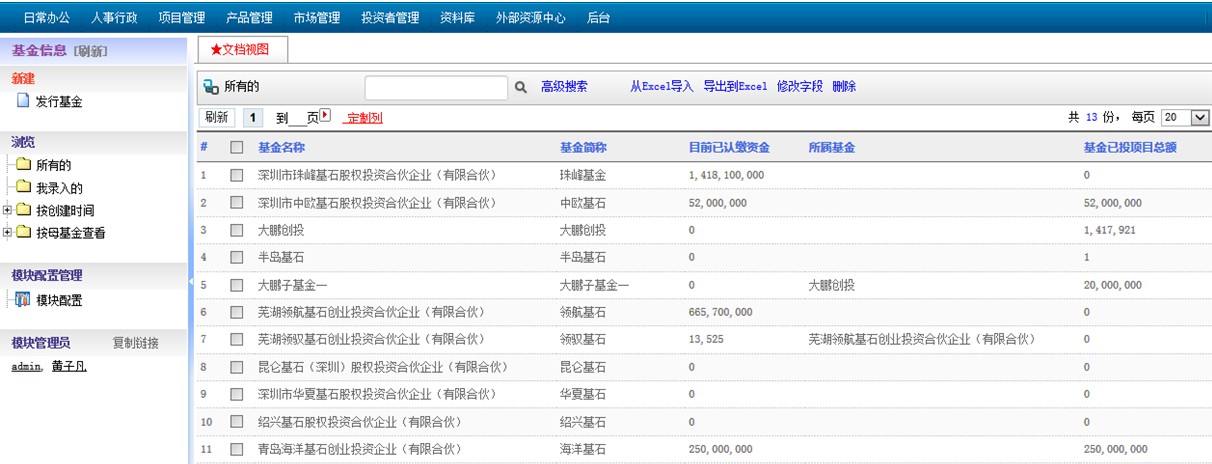Check the box for 大鹏子基金一 row
The image size is (1212, 464).
(237, 285)
